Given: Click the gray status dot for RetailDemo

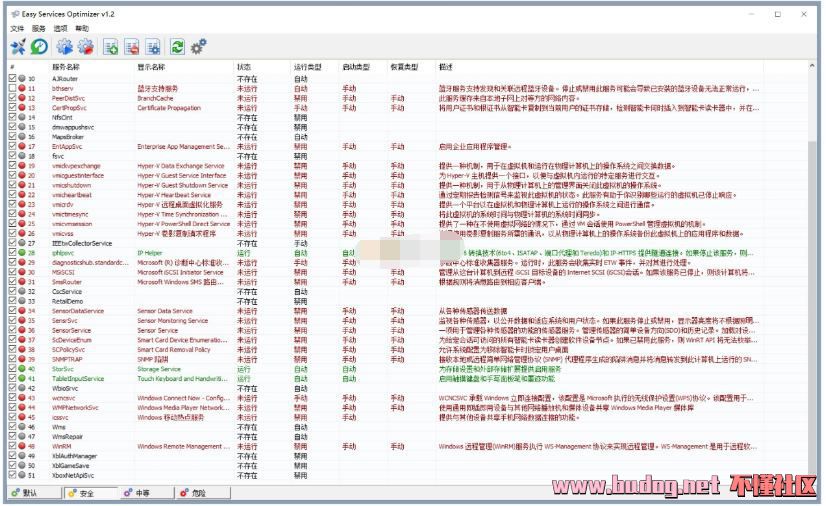Looking at the screenshot, I should (22, 301).
